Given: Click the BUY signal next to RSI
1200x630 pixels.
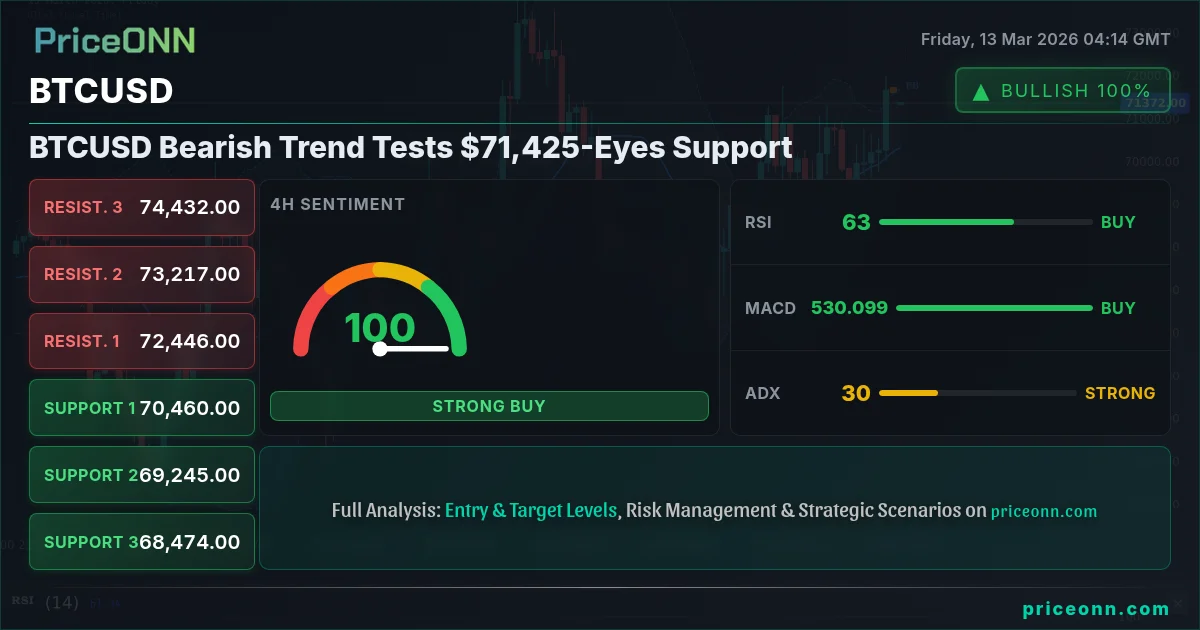Looking at the screenshot, I should point(1118,222).
